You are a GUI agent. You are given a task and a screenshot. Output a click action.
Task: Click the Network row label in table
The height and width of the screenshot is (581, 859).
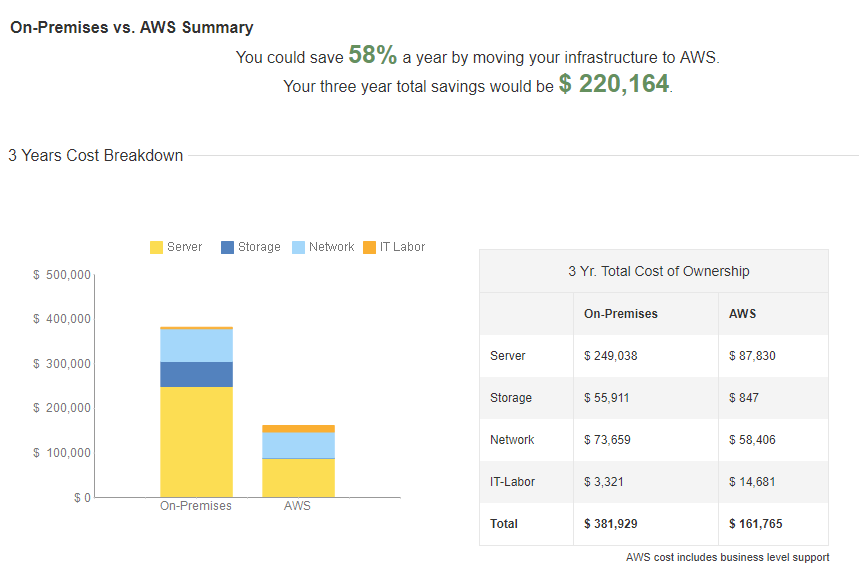[x=512, y=440]
